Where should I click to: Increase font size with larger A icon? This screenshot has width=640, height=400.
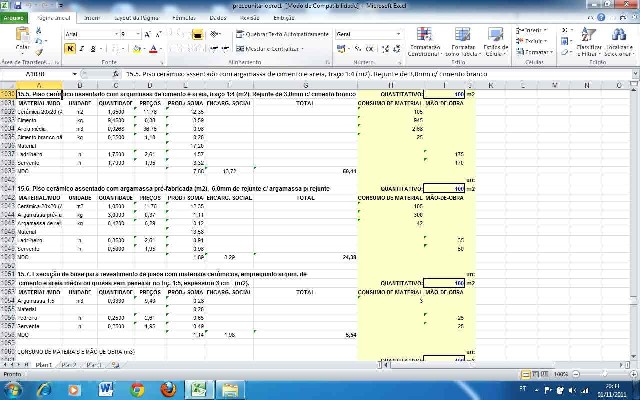(148, 35)
